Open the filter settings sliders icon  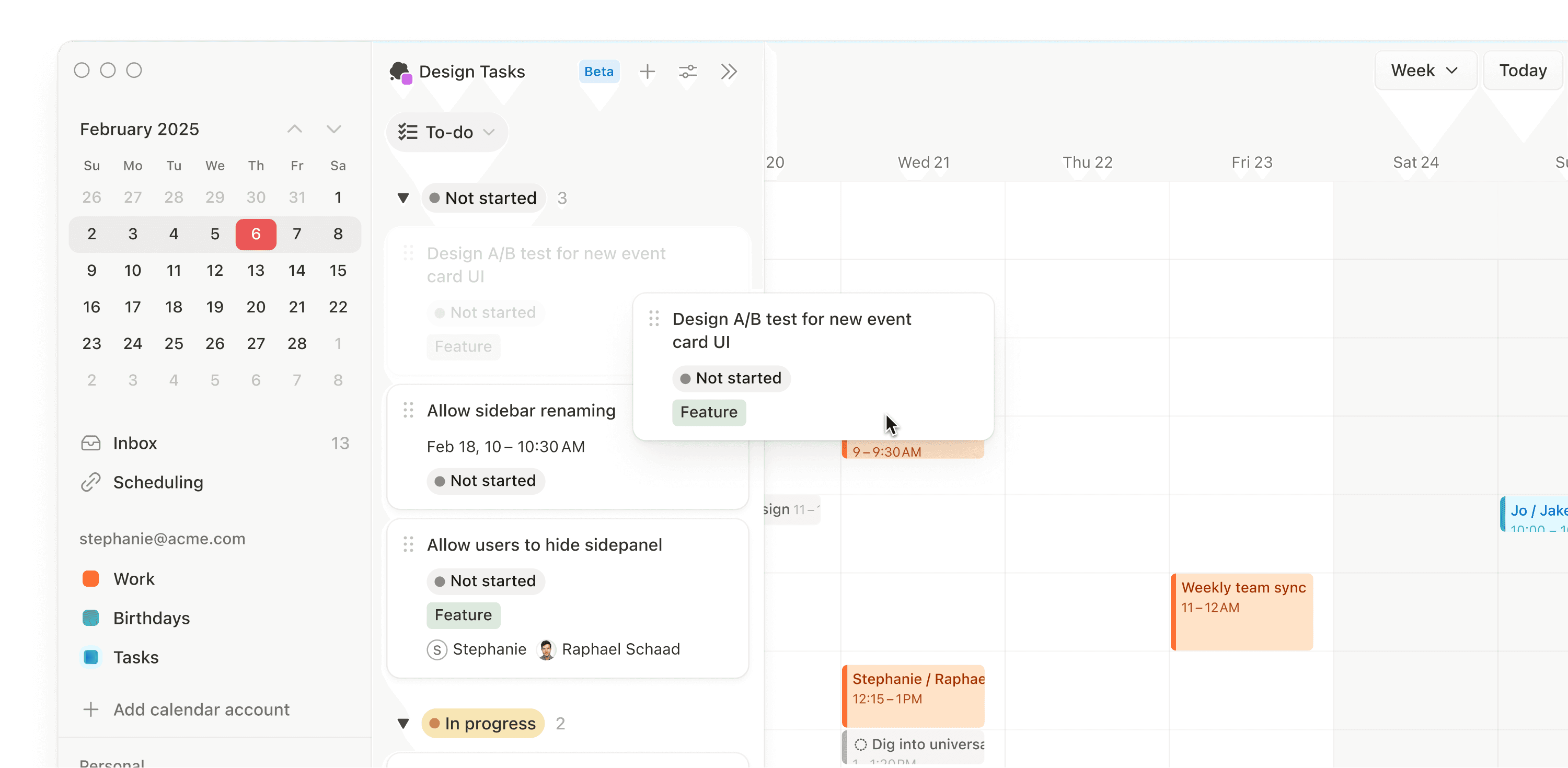pyautogui.click(x=688, y=72)
